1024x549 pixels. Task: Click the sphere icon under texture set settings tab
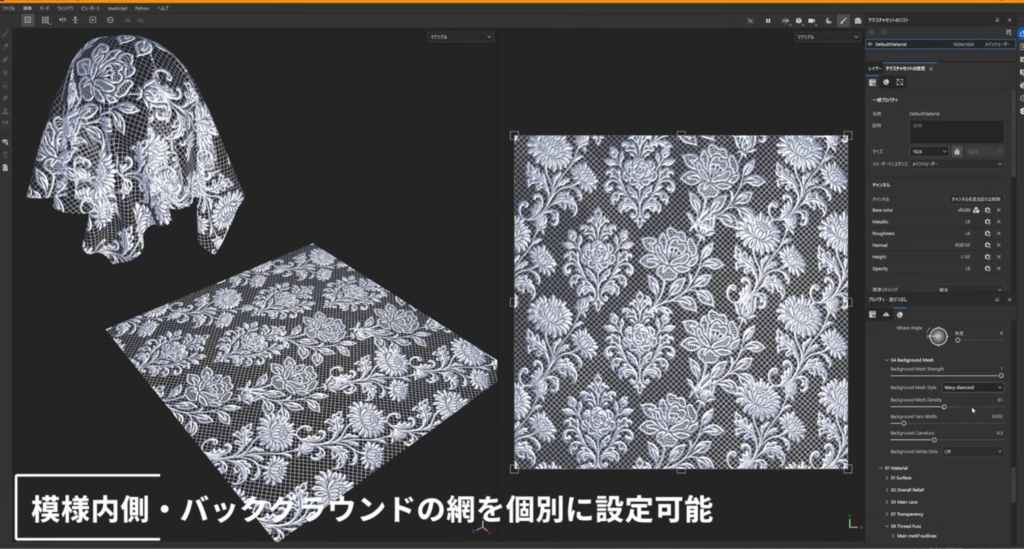tap(886, 82)
